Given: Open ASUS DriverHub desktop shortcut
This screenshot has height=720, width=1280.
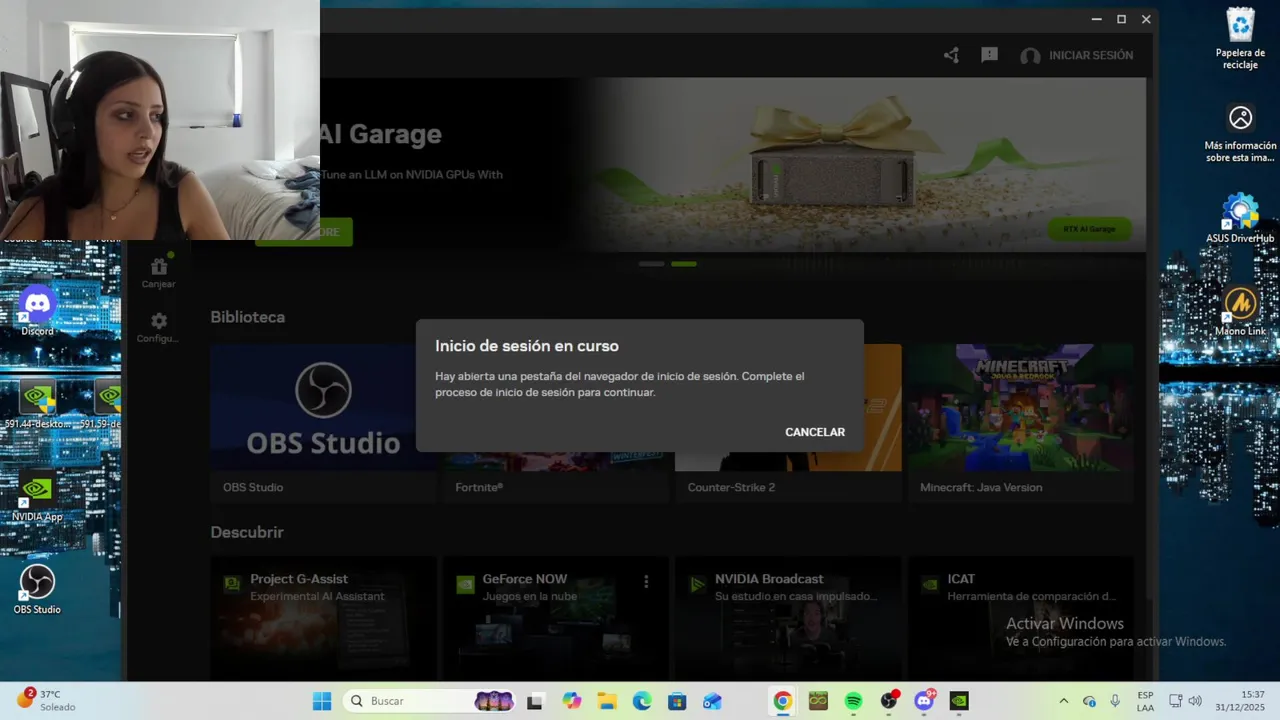Looking at the screenshot, I should click(x=1240, y=218).
